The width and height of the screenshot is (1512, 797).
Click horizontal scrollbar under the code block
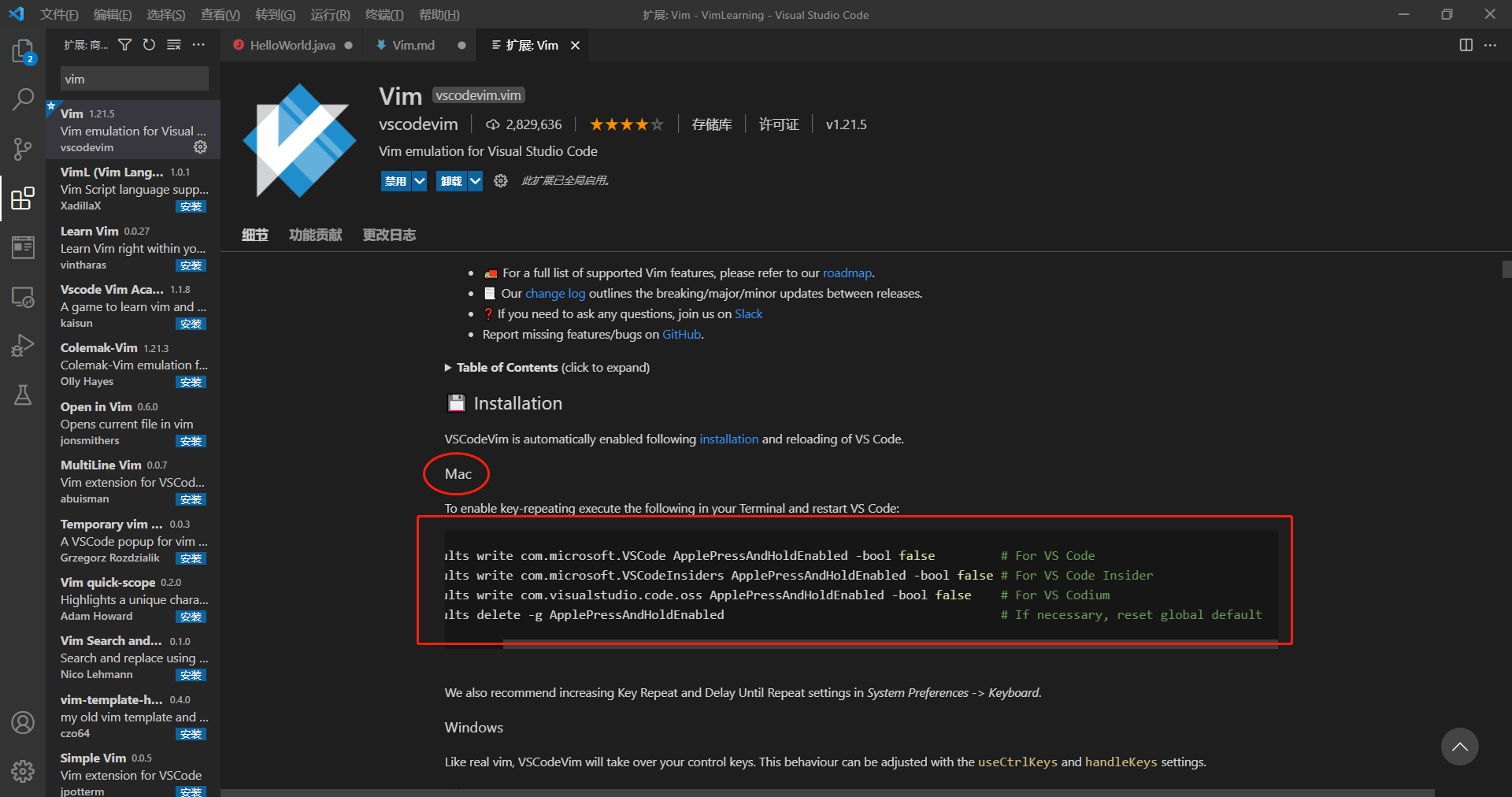pyautogui.click(x=890, y=644)
